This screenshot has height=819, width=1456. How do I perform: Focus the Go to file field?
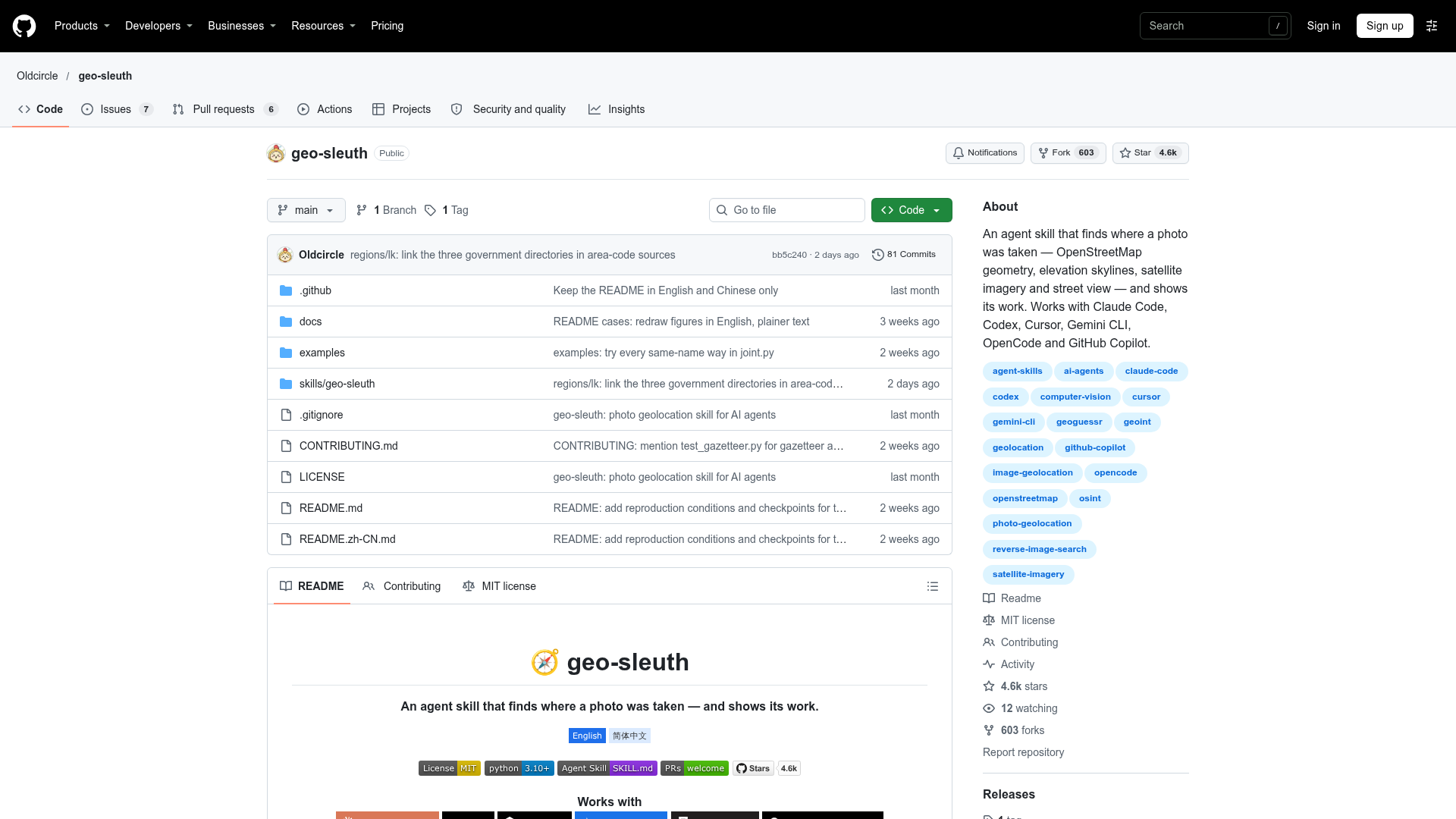pyautogui.click(x=787, y=210)
